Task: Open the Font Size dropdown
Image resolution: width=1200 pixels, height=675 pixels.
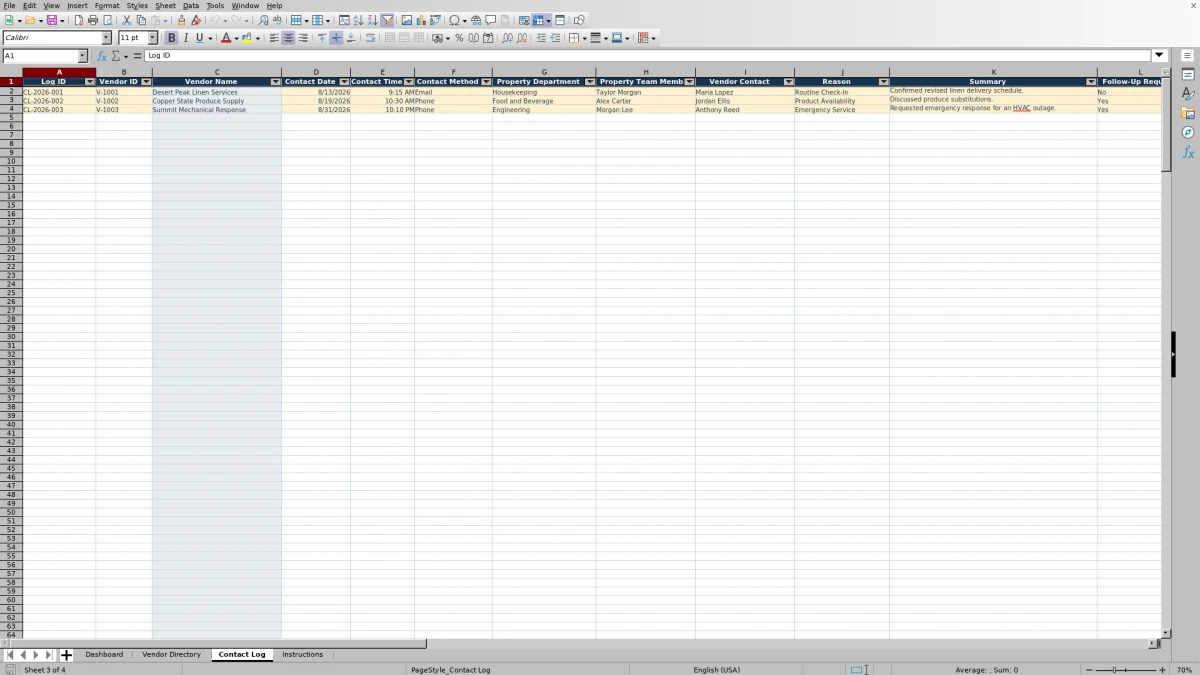Action: coord(153,38)
